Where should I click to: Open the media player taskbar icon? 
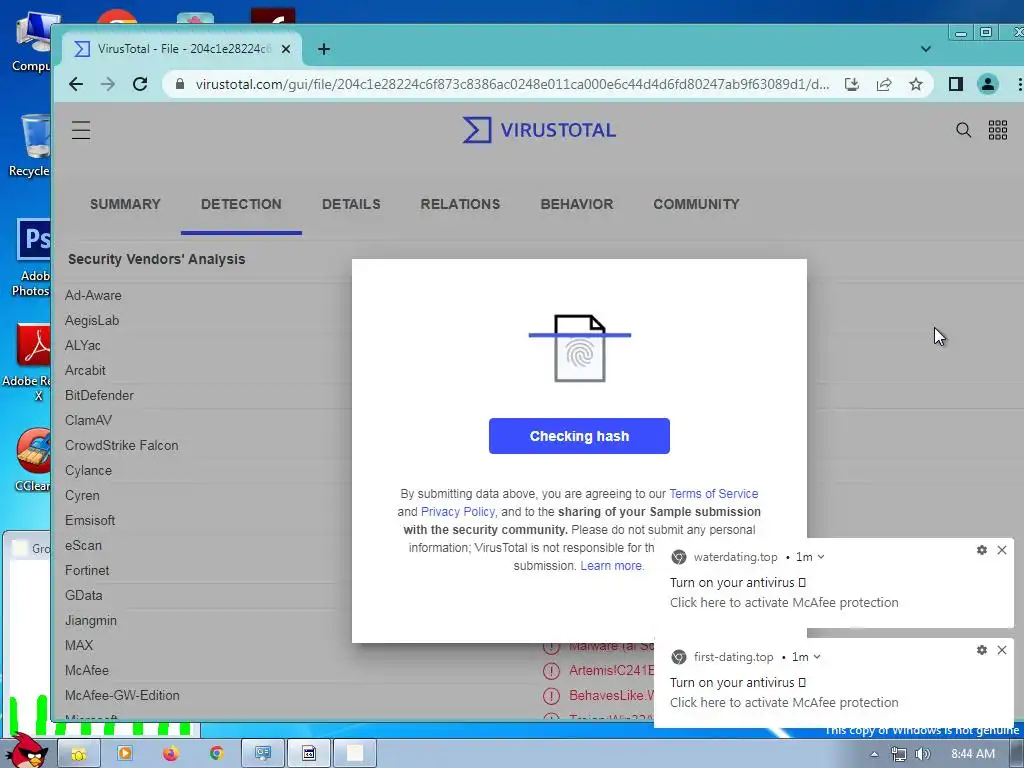pos(124,753)
